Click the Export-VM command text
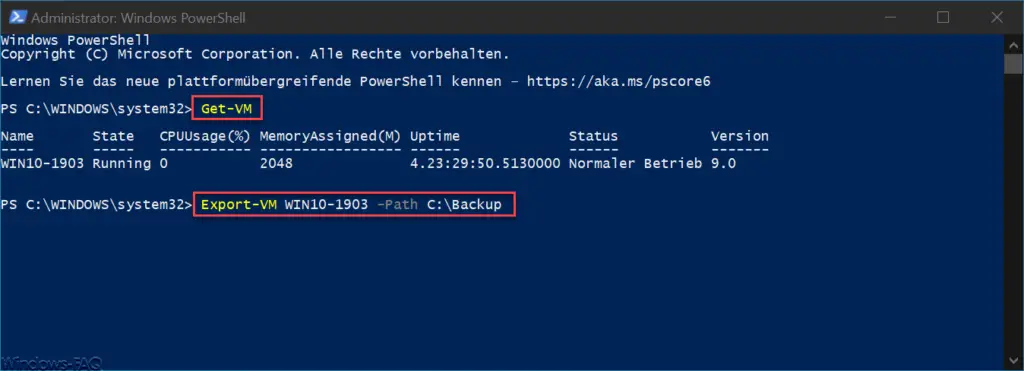Image resolution: width=1024 pixels, height=371 pixels. (x=239, y=204)
